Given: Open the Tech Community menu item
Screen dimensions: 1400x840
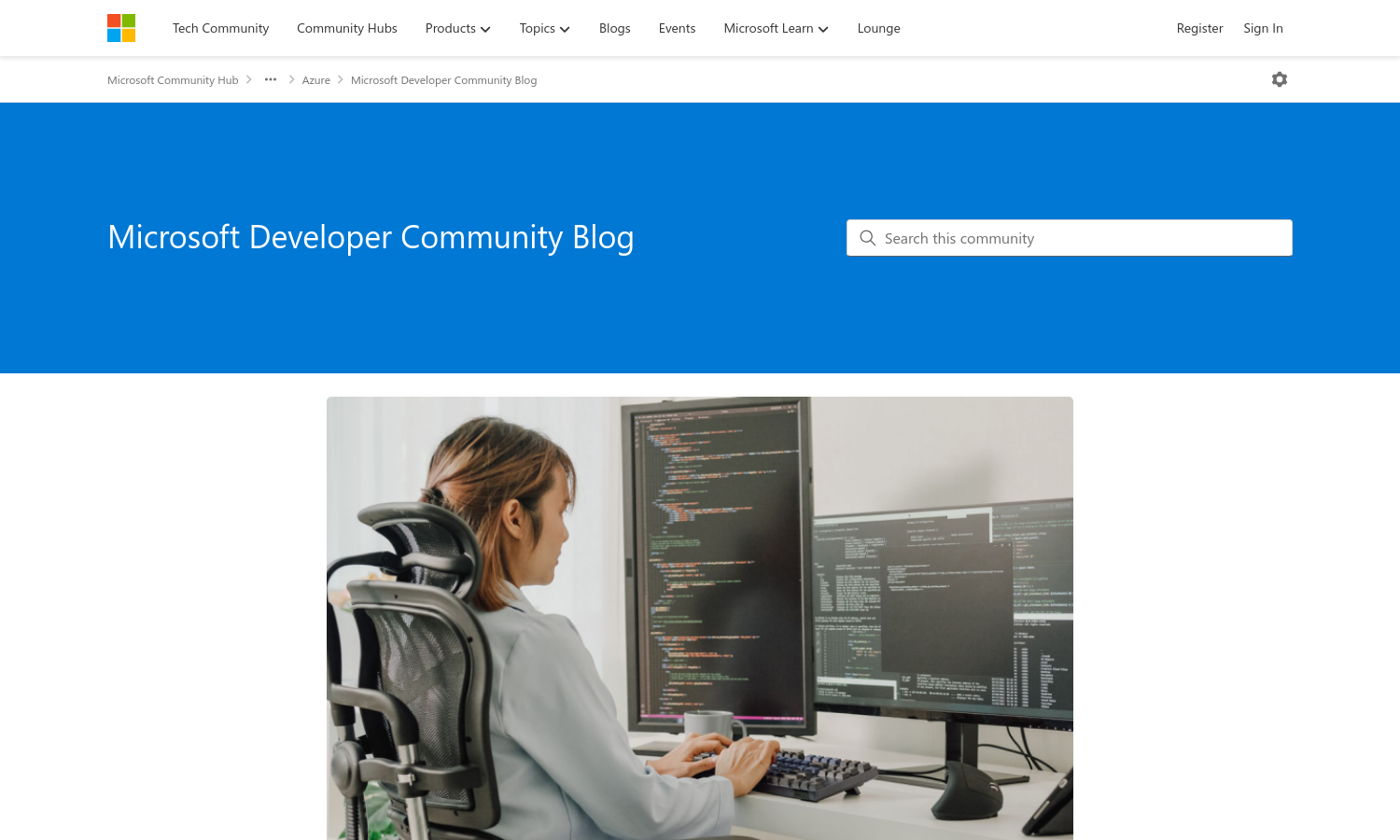Looking at the screenshot, I should click(x=220, y=28).
